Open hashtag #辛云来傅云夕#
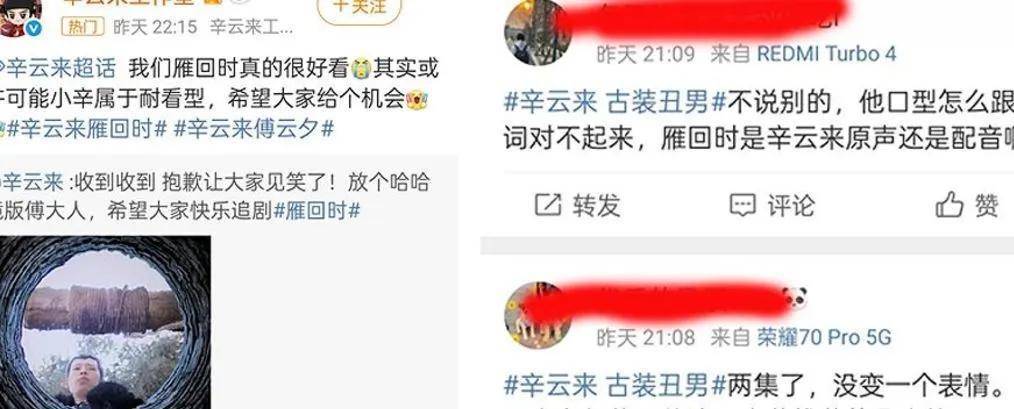 pos(254,129)
